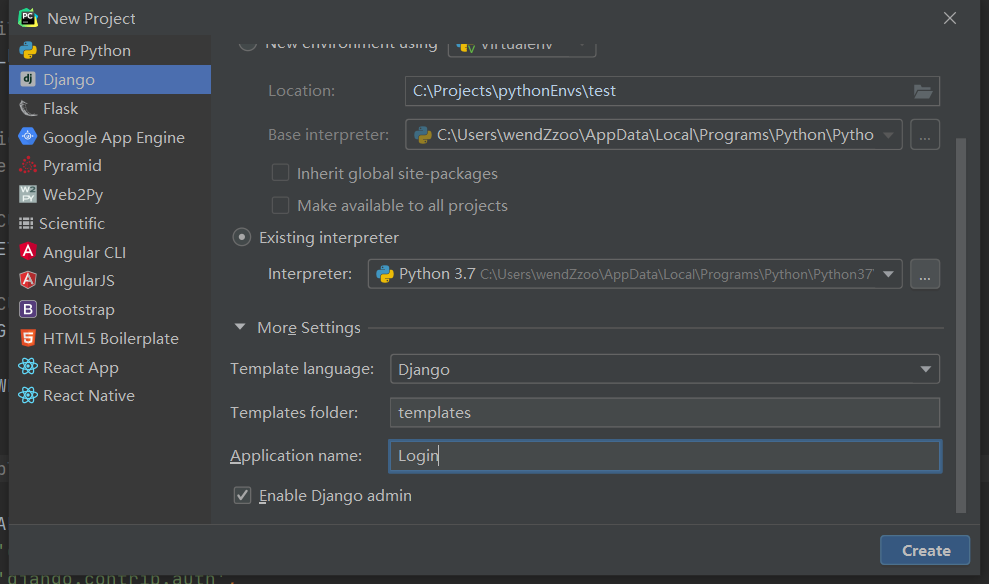Select React App project type

pos(110,366)
